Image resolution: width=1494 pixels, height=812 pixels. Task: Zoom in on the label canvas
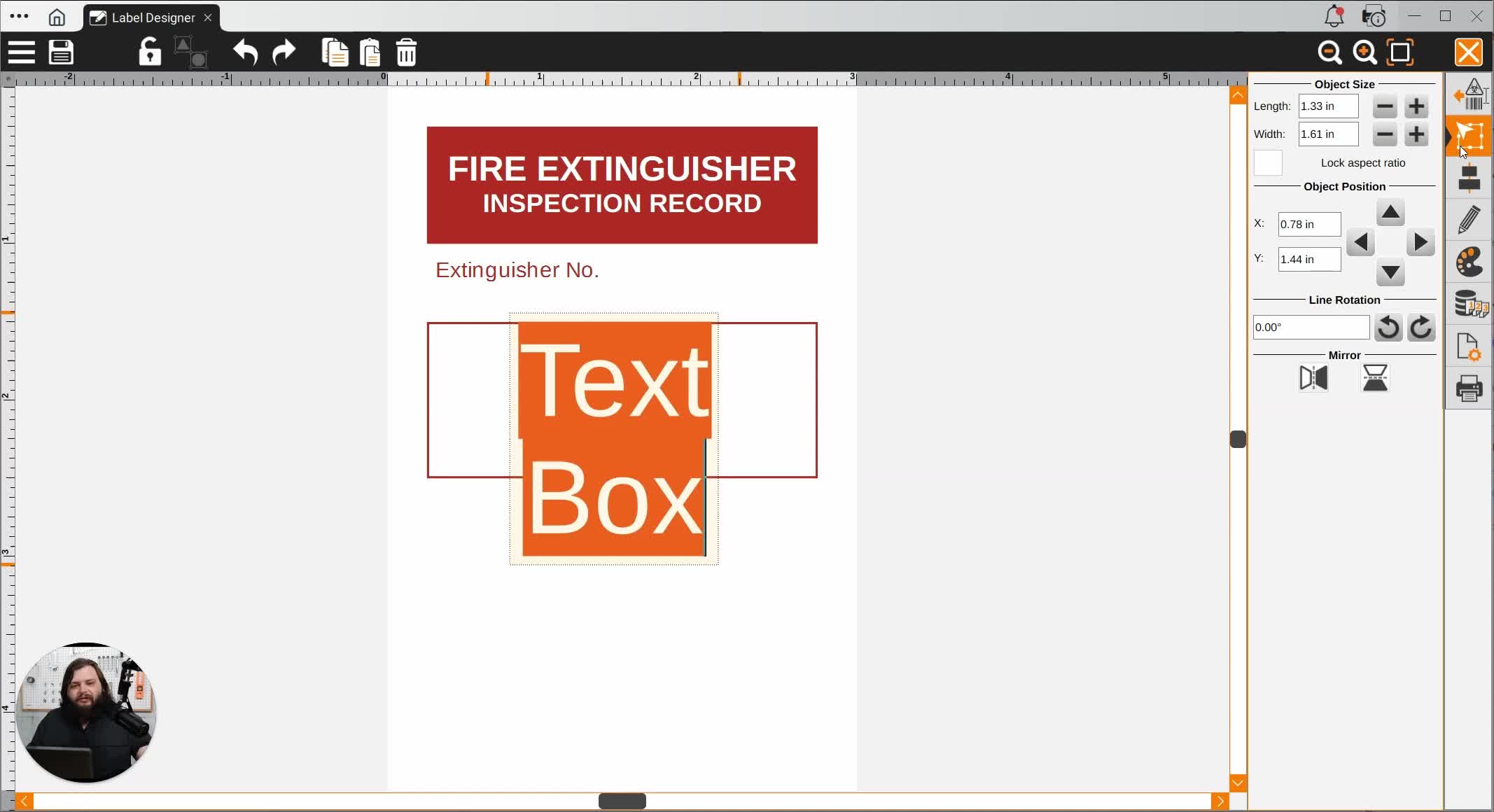[x=1364, y=52]
